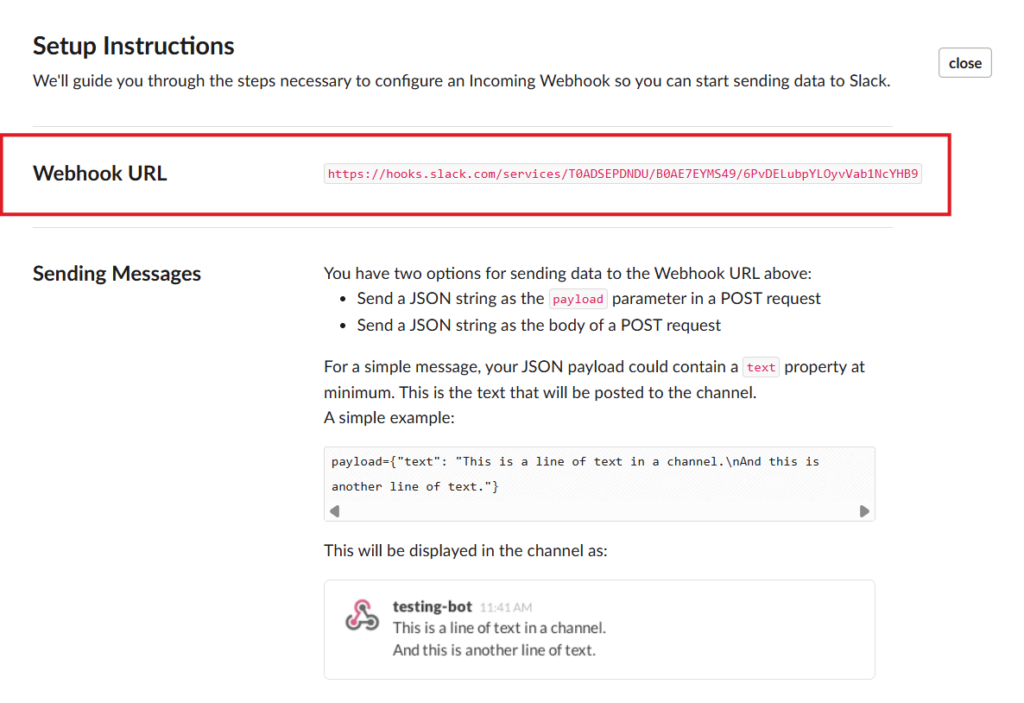Click the testing-bot username in the preview
1024x703 pixels.
tap(433, 606)
